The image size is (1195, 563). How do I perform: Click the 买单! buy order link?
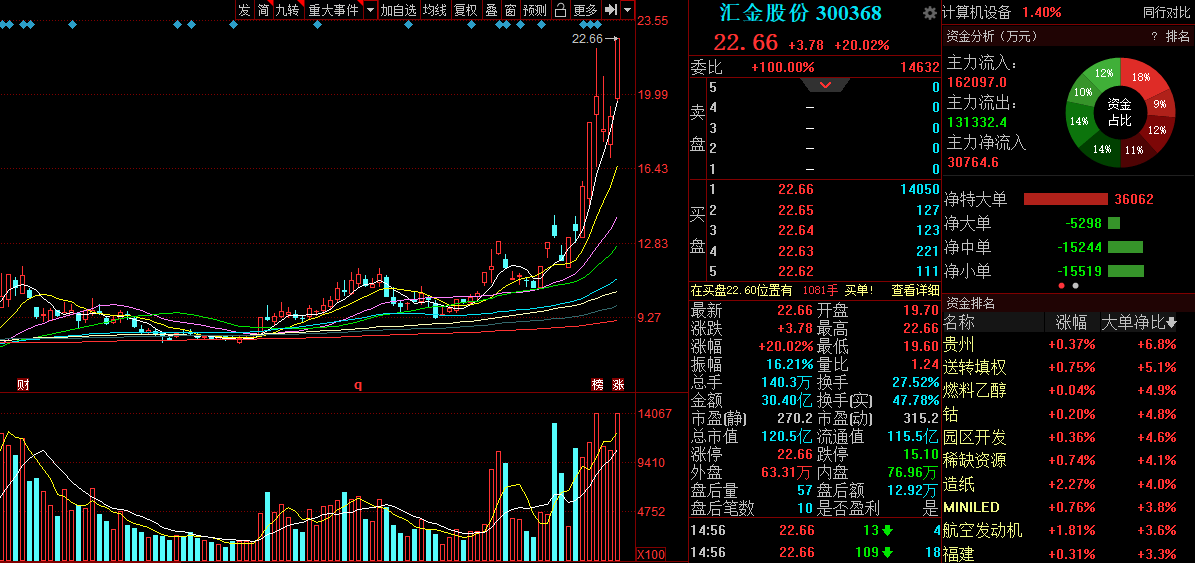click(858, 290)
